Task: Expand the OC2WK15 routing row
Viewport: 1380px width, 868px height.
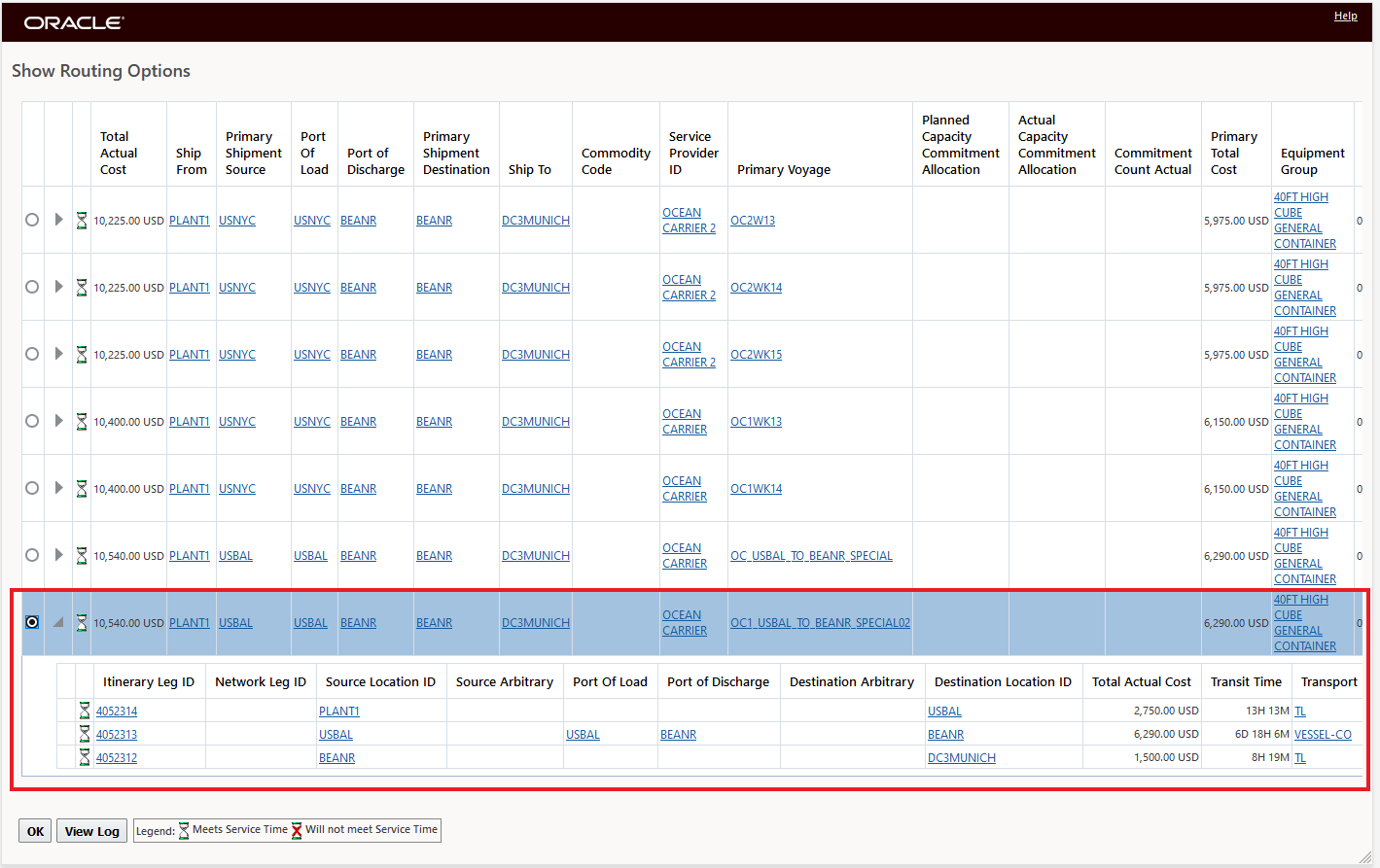Action: pos(58,354)
